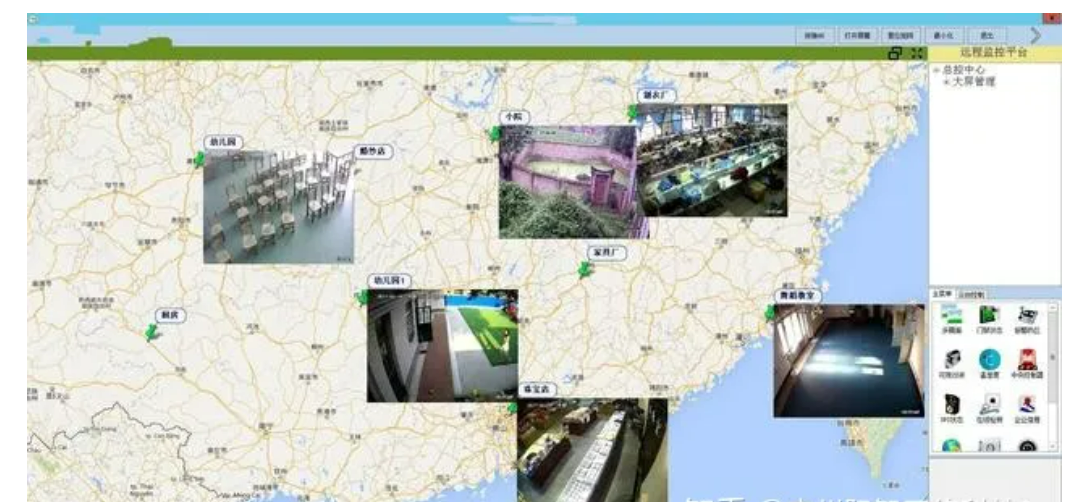Click the 幼儿园 map label
The height and width of the screenshot is (502, 1081).
pos(223,143)
